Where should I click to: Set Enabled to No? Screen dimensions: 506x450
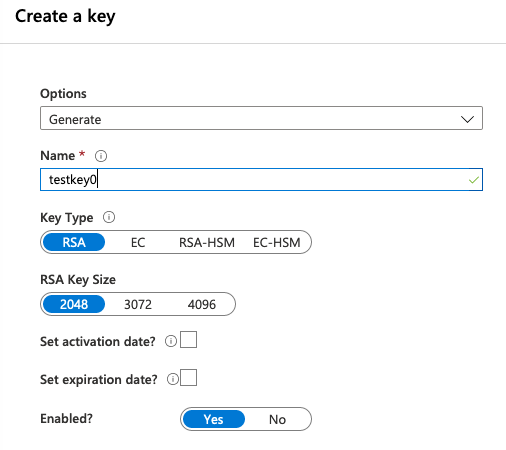(x=277, y=419)
